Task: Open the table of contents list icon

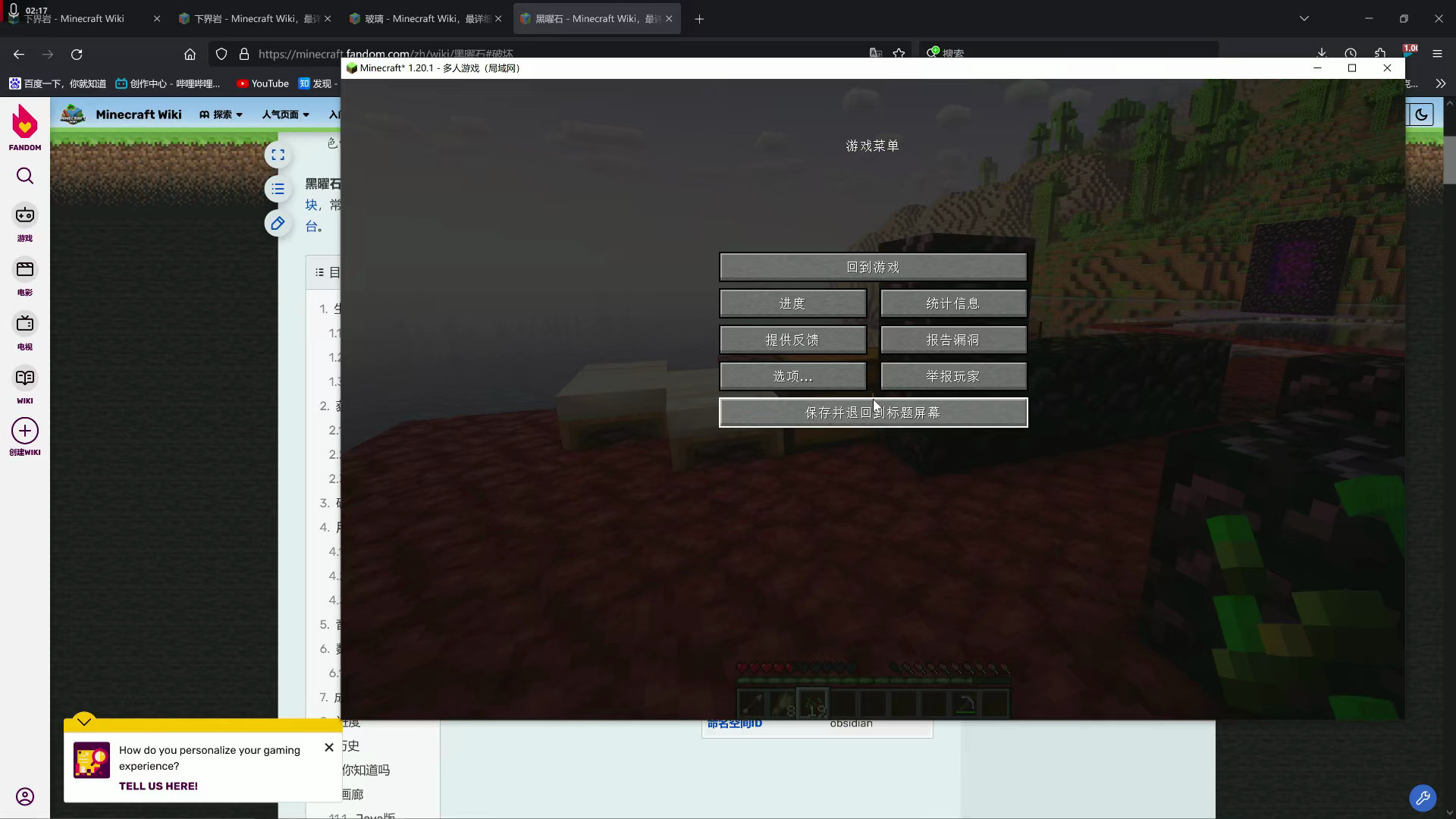Action: pyautogui.click(x=278, y=189)
